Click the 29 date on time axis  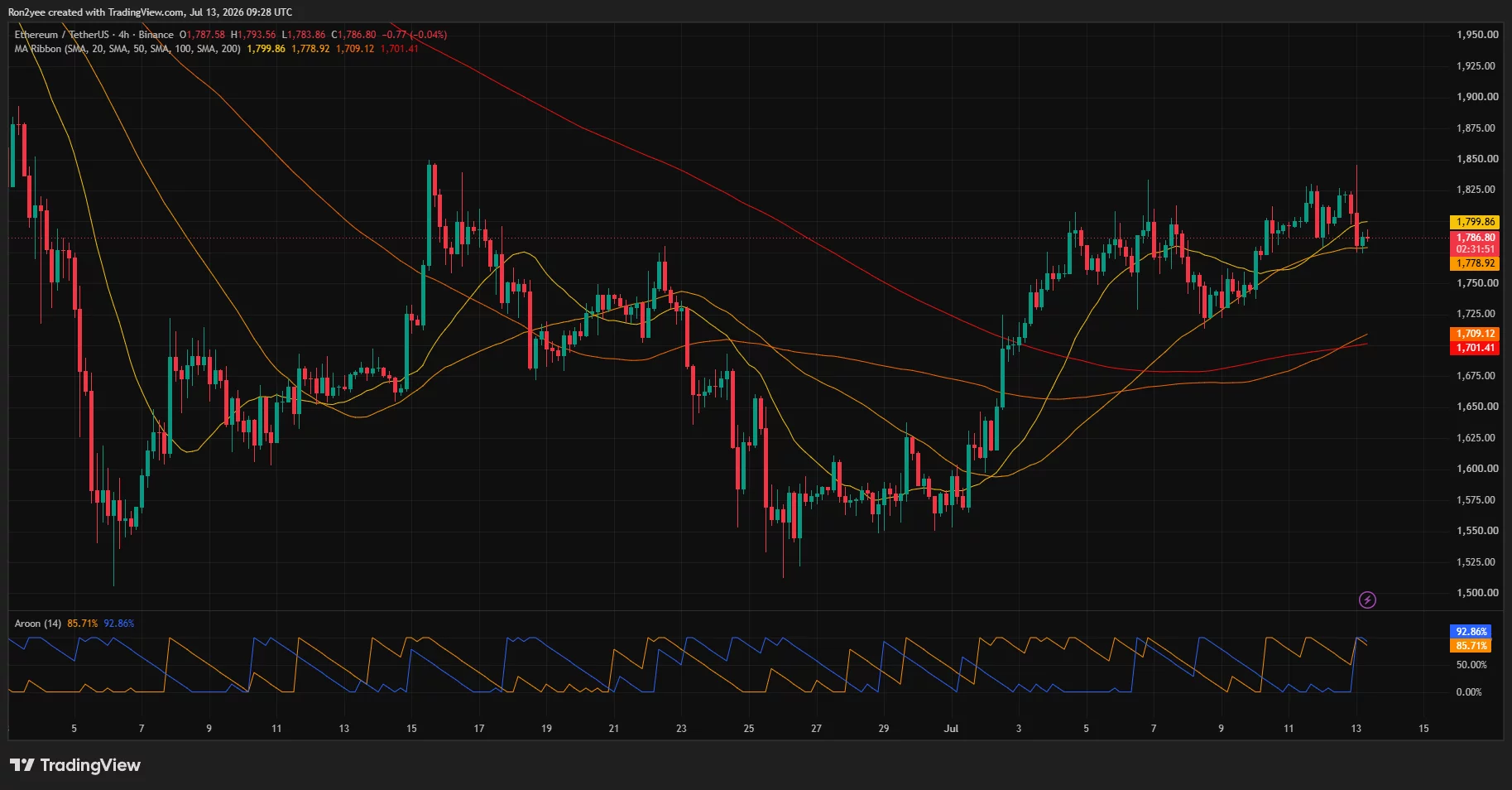click(884, 729)
